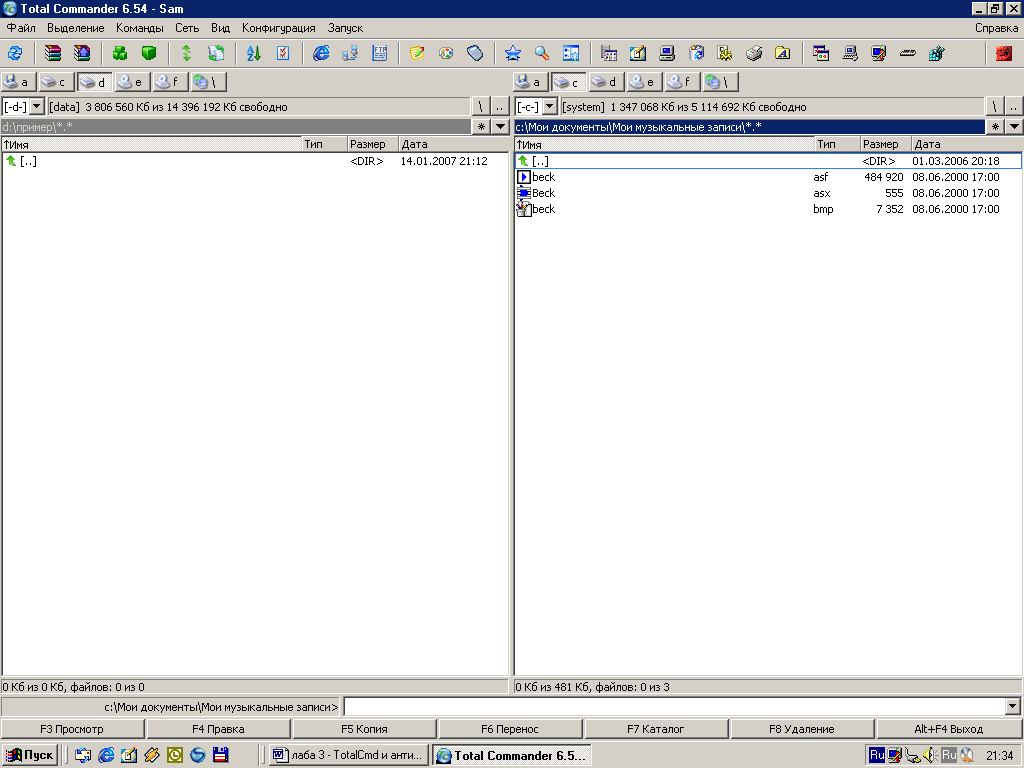Viewport: 1024px width, 768px height.
Task: Expand the command line history dropdown
Action: coord(1013,706)
